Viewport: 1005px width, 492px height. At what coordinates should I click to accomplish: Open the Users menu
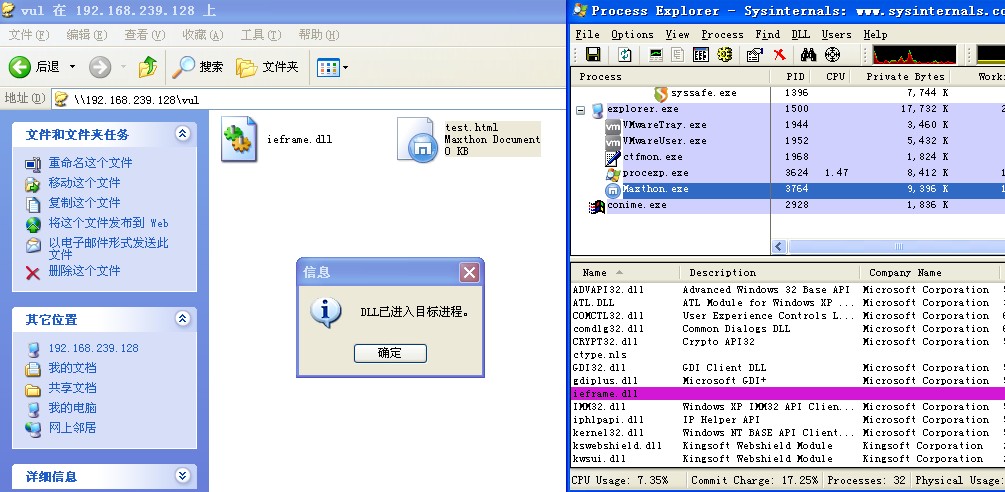836,35
